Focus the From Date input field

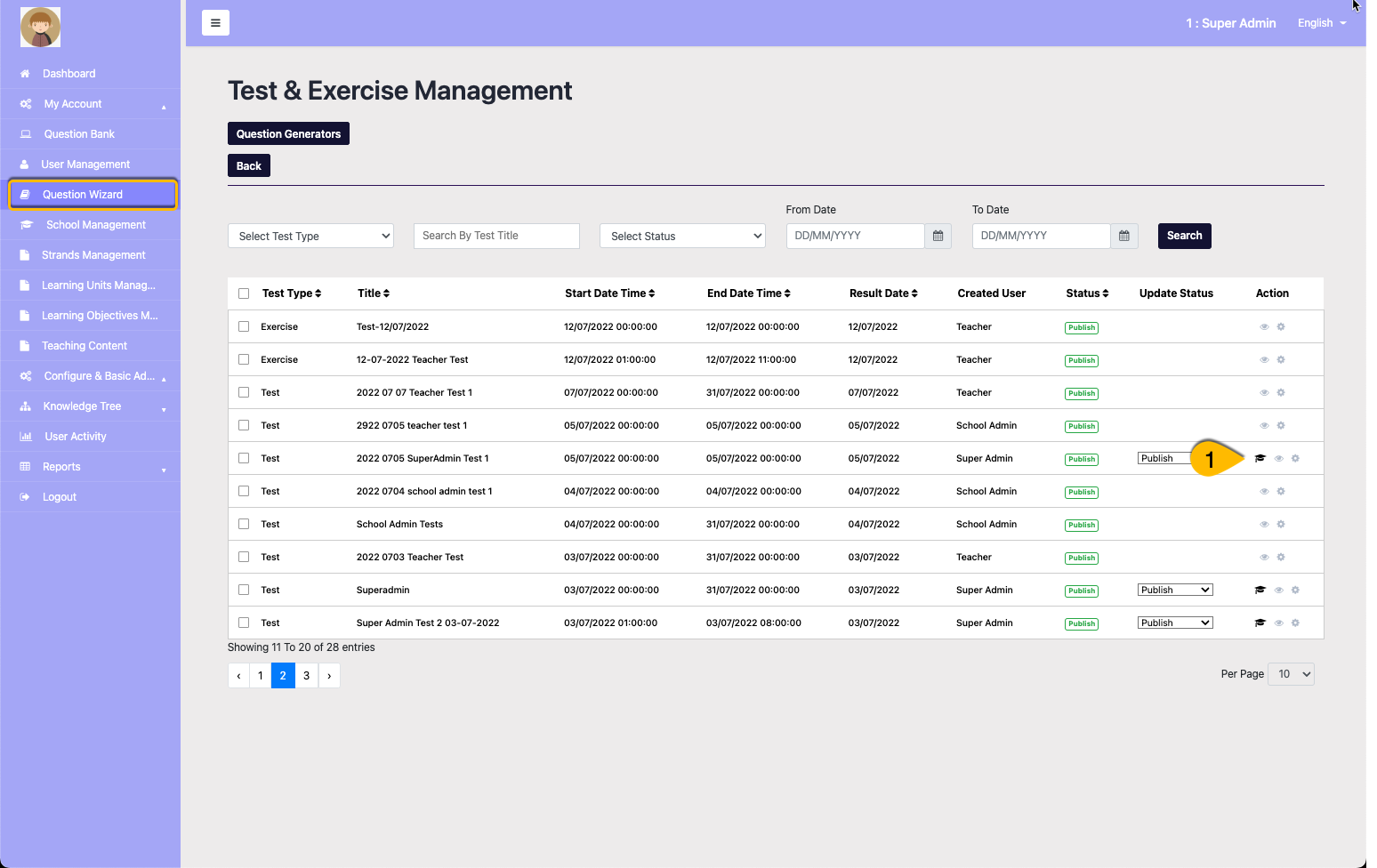click(856, 236)
